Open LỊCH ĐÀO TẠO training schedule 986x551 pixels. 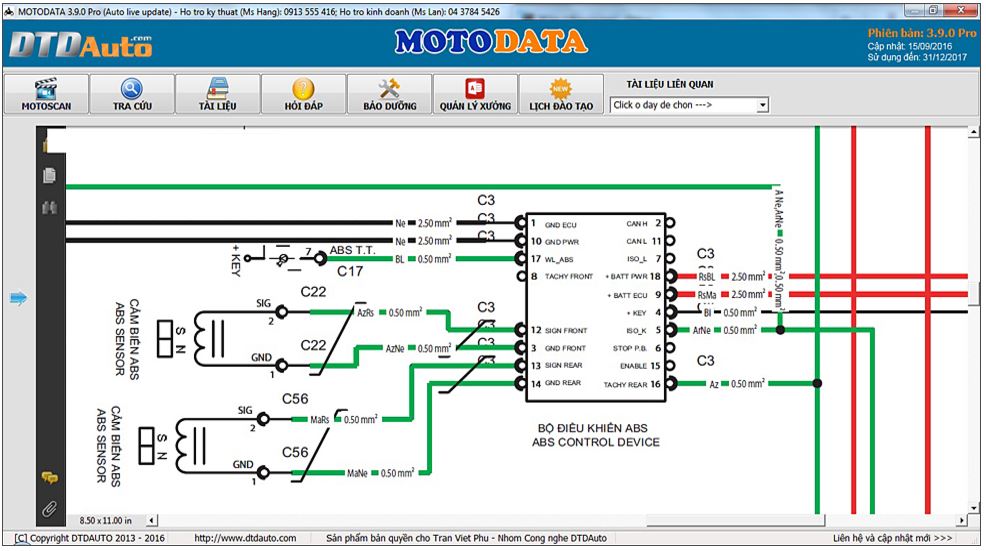pyautogui.click(x=561, y=94)
